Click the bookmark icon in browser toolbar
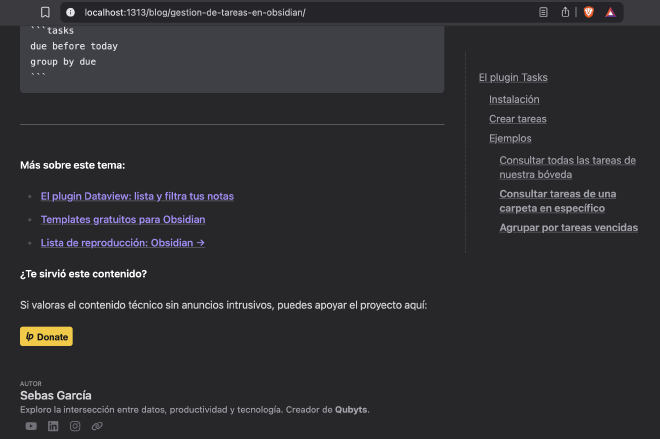The image size is (660, 439). 45,12
